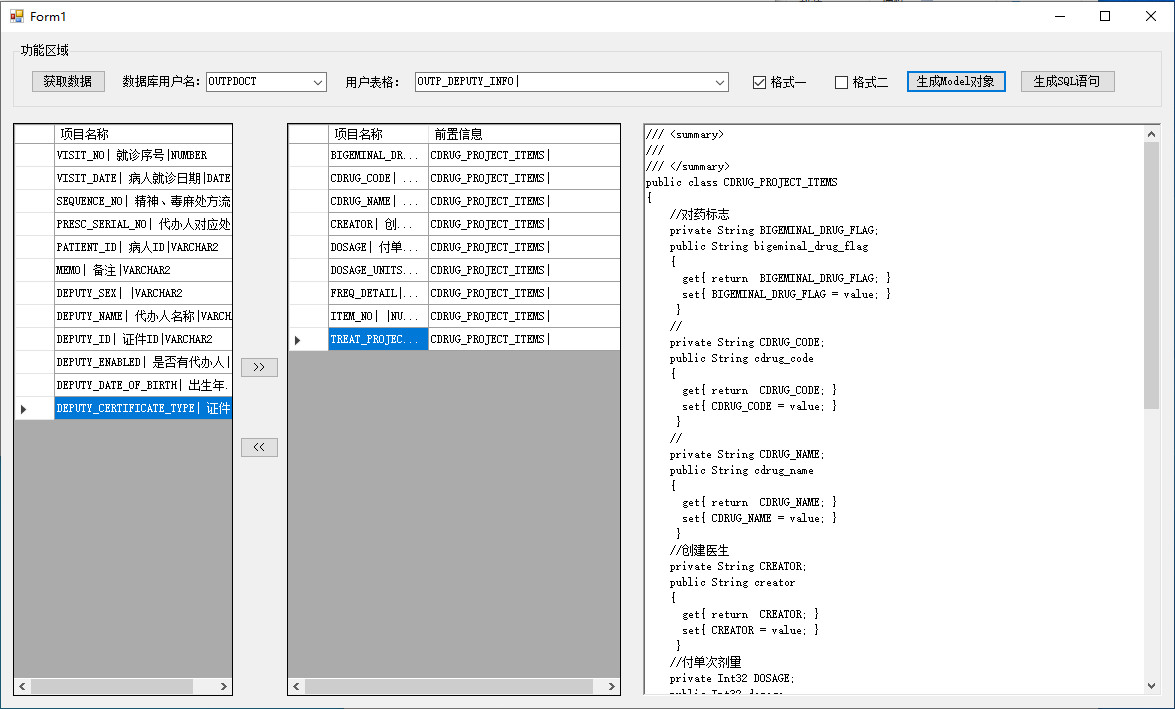Image resolution: width=1175 pixels, height=709 pixels.
Task: Click right arrow of left grid scrollbar
Action: coord(223,687)
